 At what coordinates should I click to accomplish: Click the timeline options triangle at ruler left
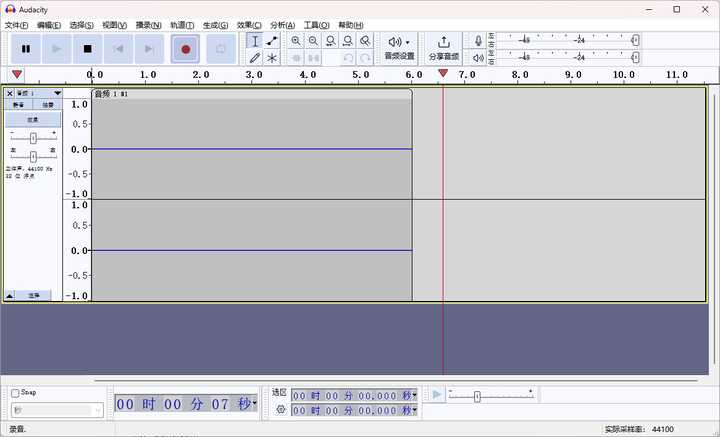17,74
